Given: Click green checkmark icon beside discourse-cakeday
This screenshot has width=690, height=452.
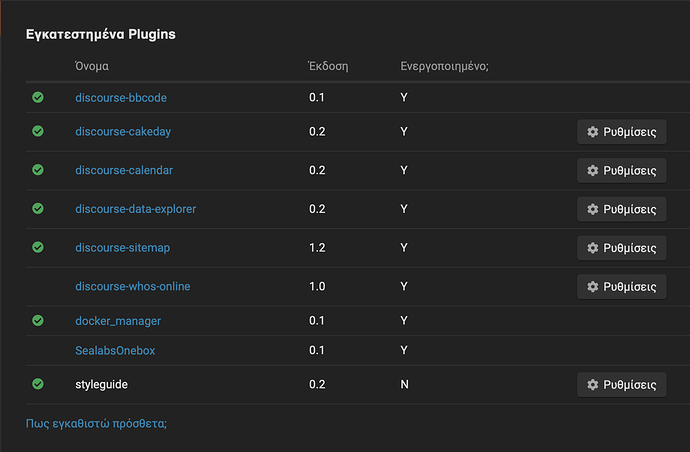Looking at the screenshot, I should (x=38, y=131).
